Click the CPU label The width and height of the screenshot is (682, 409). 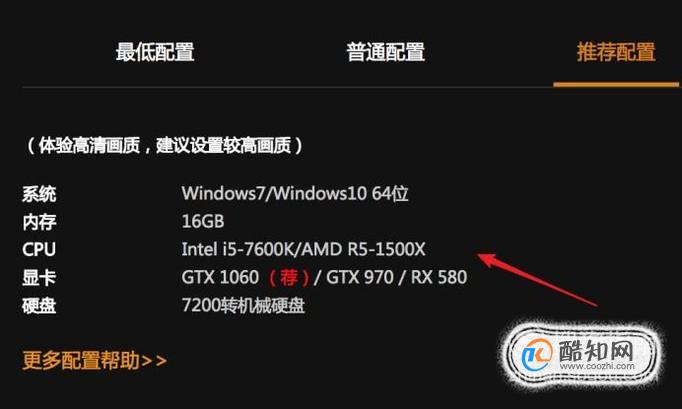click(x=39, y=250)
